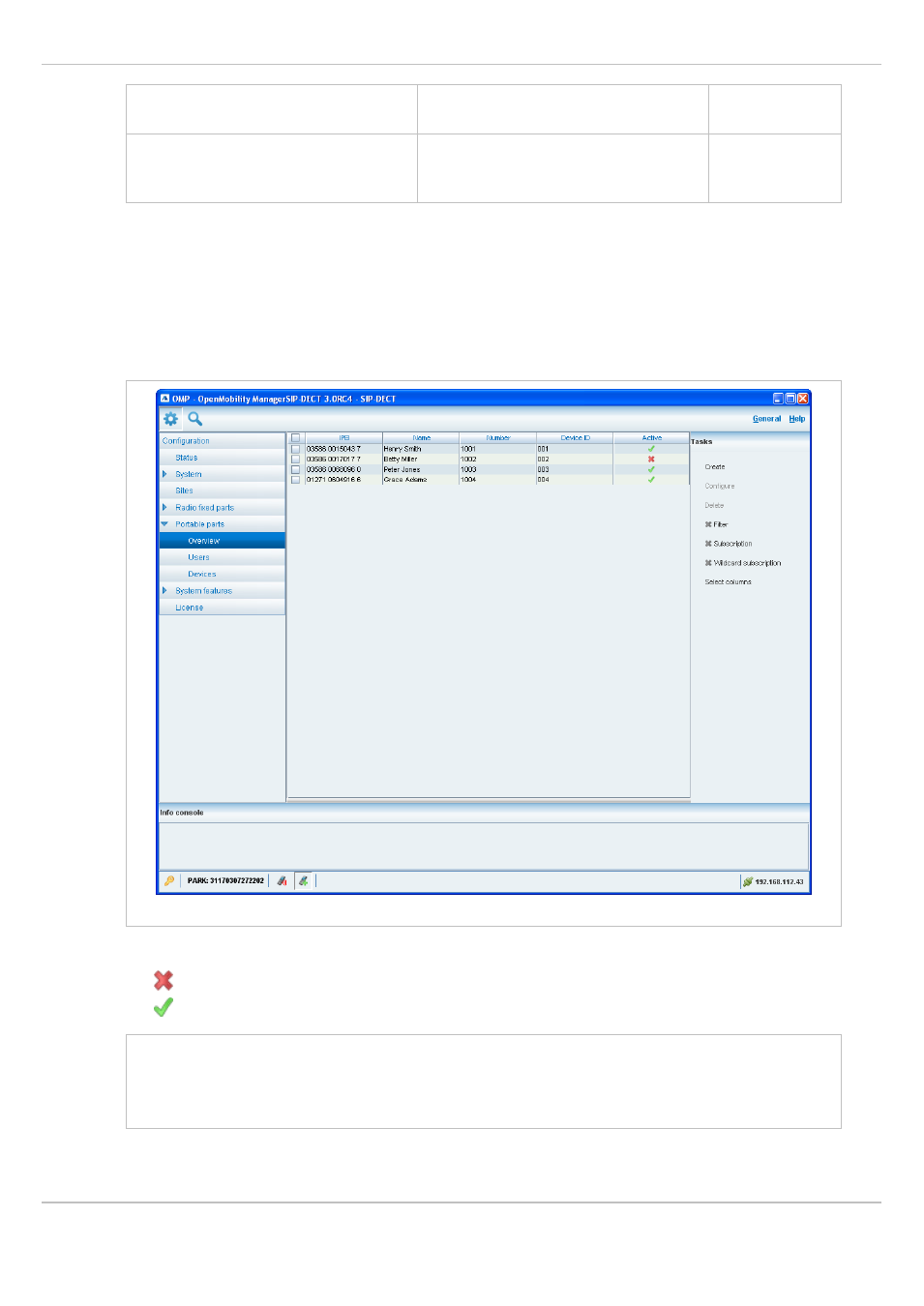The image size is (924, 1306).
Task: Click inactive red cross for Betty Miller
Action: pyautogui.click(x=651, y=460)
